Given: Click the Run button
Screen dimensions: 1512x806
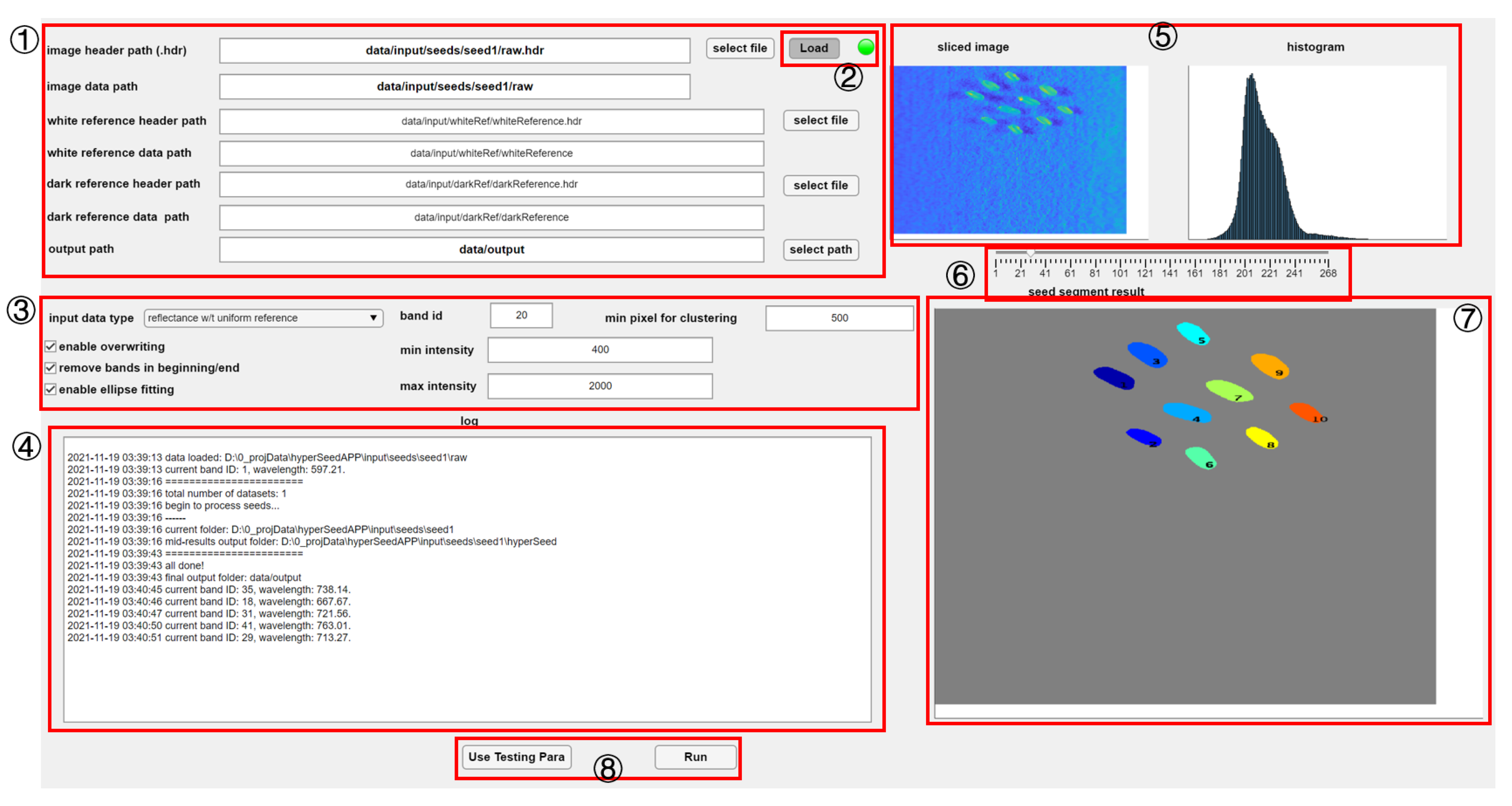Looking at the screenshot, I should click(x=695, y=757).
